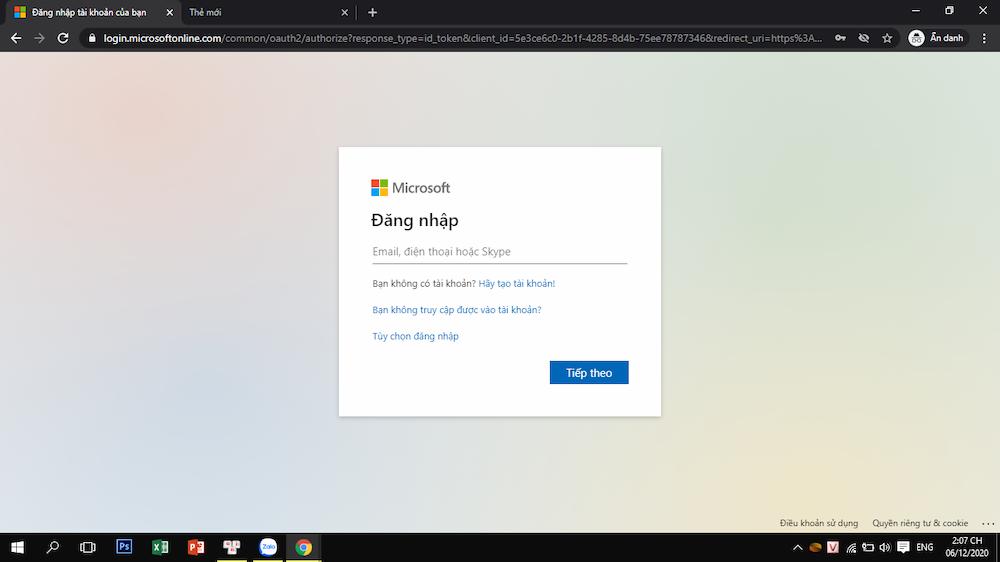The image size is (1000, 562).
Task: Click the Microsoft logo in the sign-in card
Action: 411,188
